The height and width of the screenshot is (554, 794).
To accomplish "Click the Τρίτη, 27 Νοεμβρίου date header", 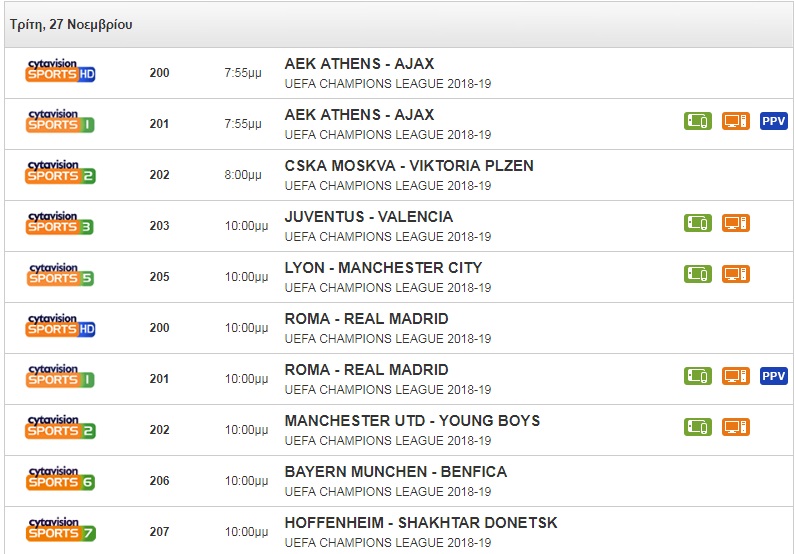I will tap(71, 24).
